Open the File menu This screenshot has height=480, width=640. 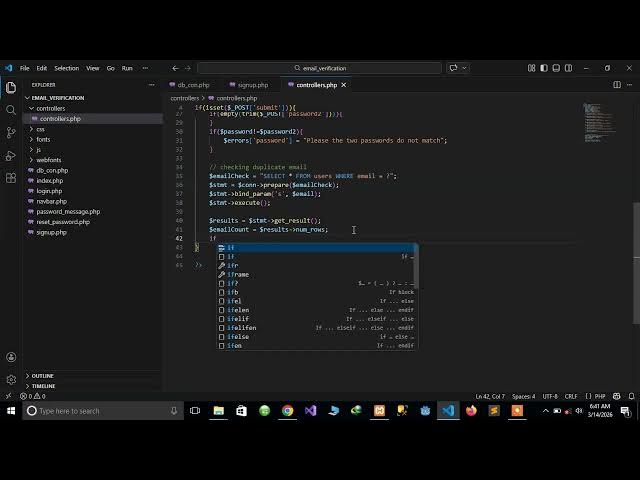pos(24,68)
